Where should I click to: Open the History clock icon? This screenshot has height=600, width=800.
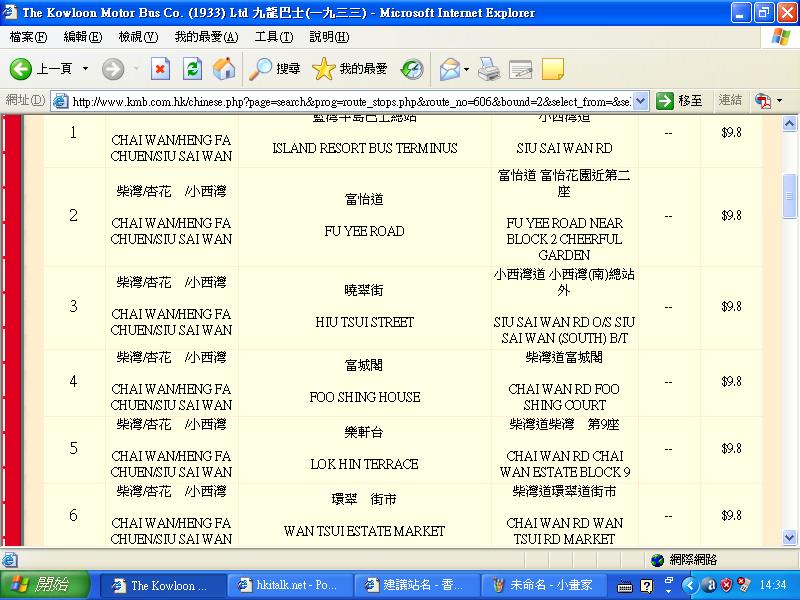point(412,69)
